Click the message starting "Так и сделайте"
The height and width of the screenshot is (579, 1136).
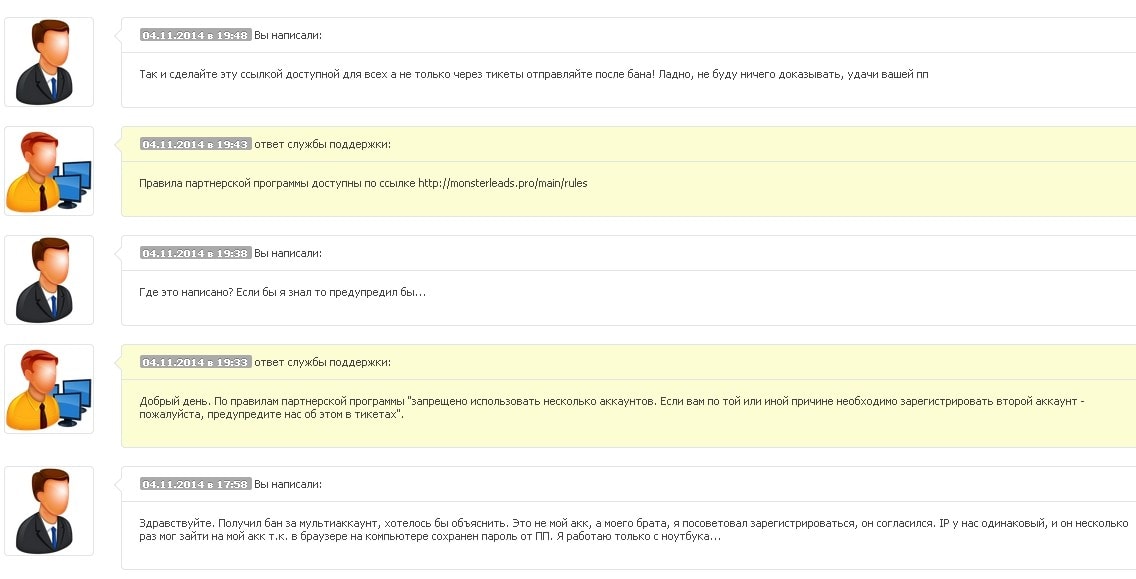534,75
